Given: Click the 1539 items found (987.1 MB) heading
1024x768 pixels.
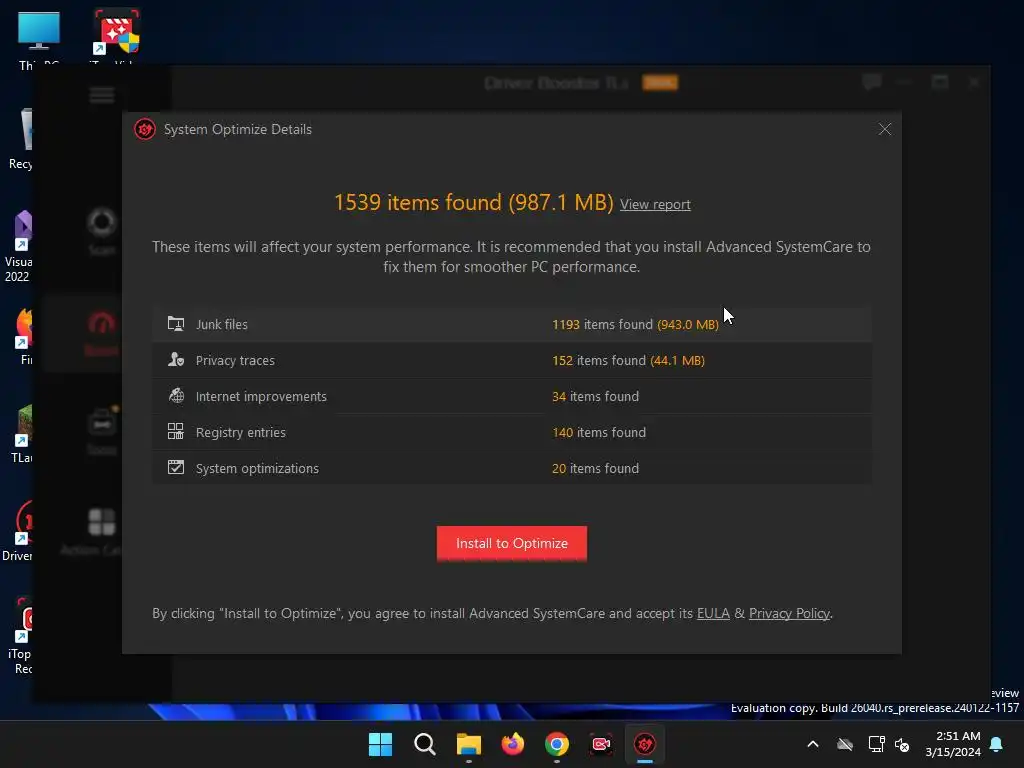Looking at the screenshot, I should (x=473, y=202).
